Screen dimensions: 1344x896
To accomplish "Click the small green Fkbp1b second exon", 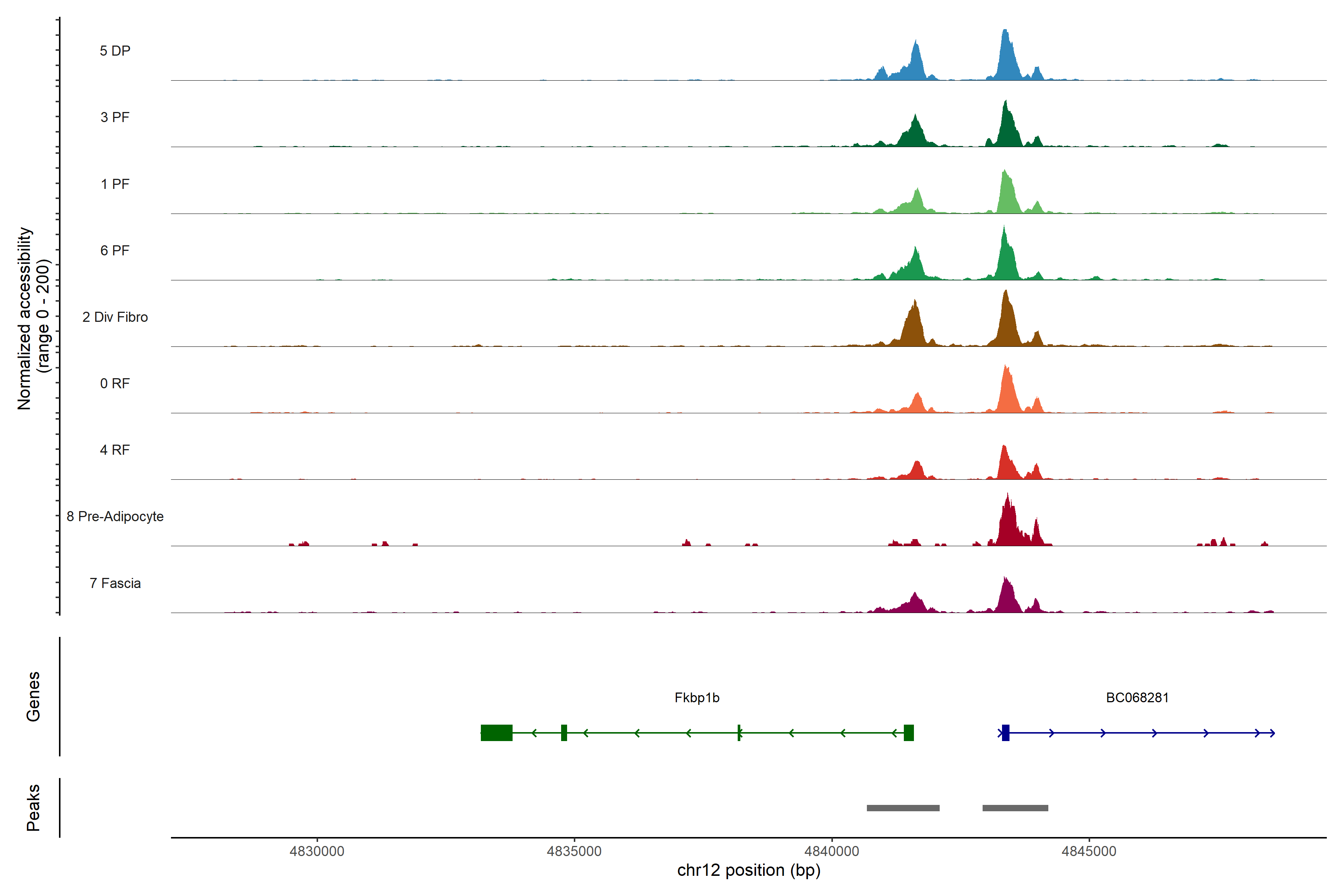I will point(564,732).
